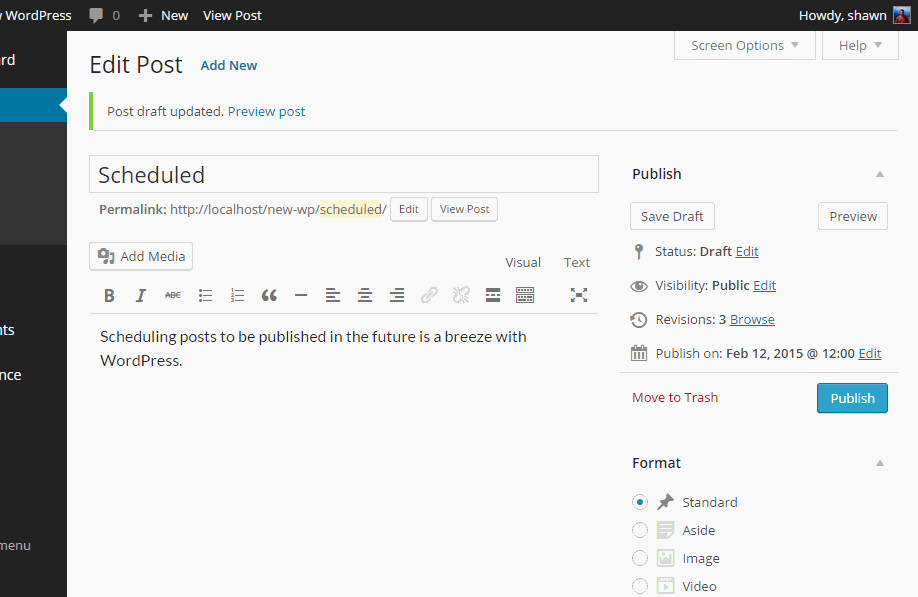Select the Video format radio button

(640, 586)
